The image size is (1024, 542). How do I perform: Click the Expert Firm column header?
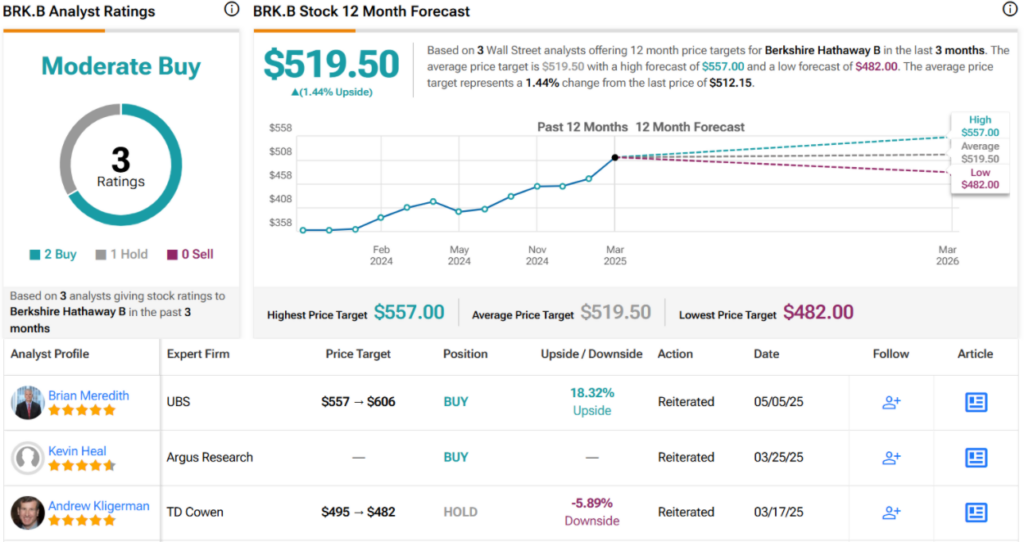[x=198, y=354]
